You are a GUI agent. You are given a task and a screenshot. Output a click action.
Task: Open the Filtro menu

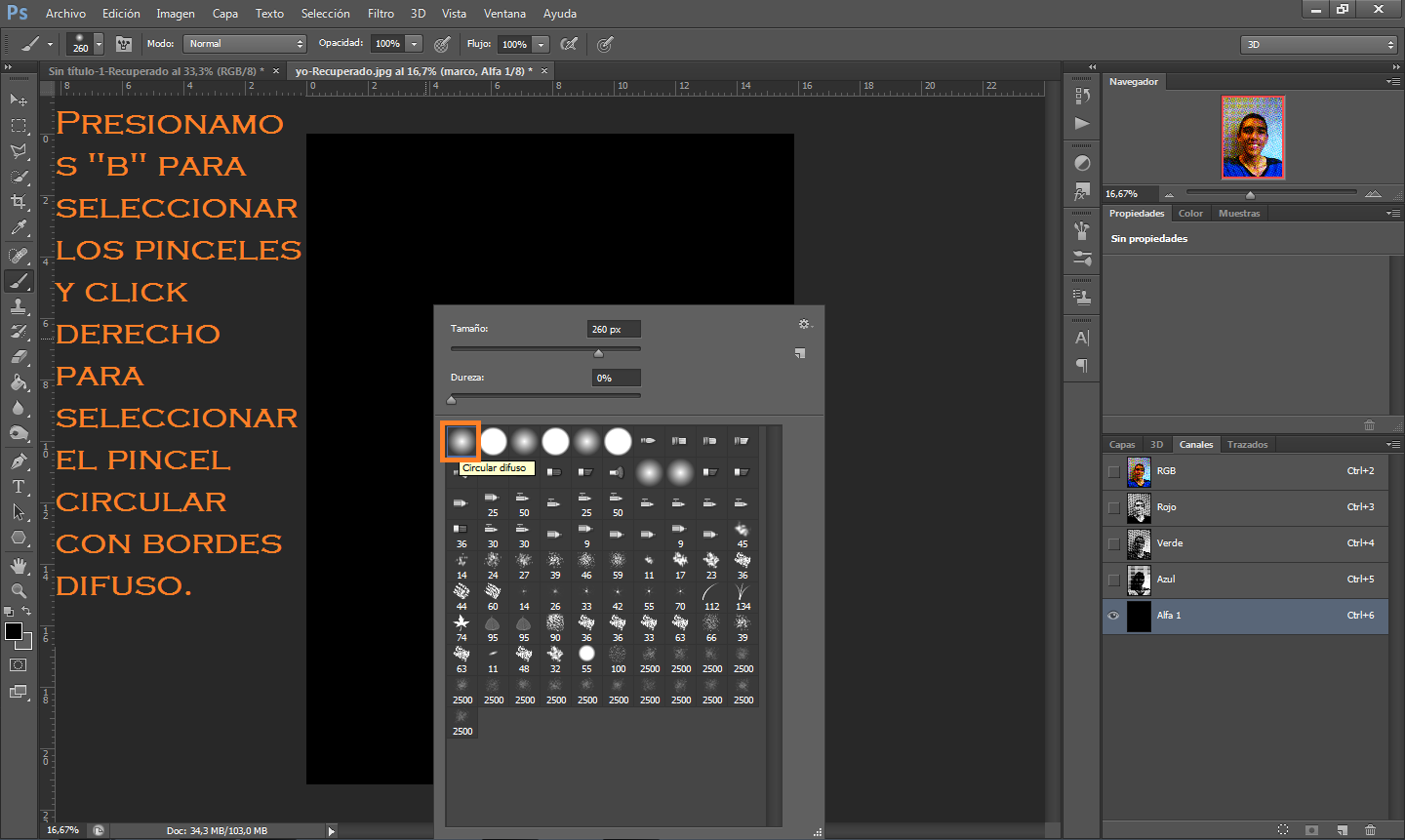coord(381,14)
